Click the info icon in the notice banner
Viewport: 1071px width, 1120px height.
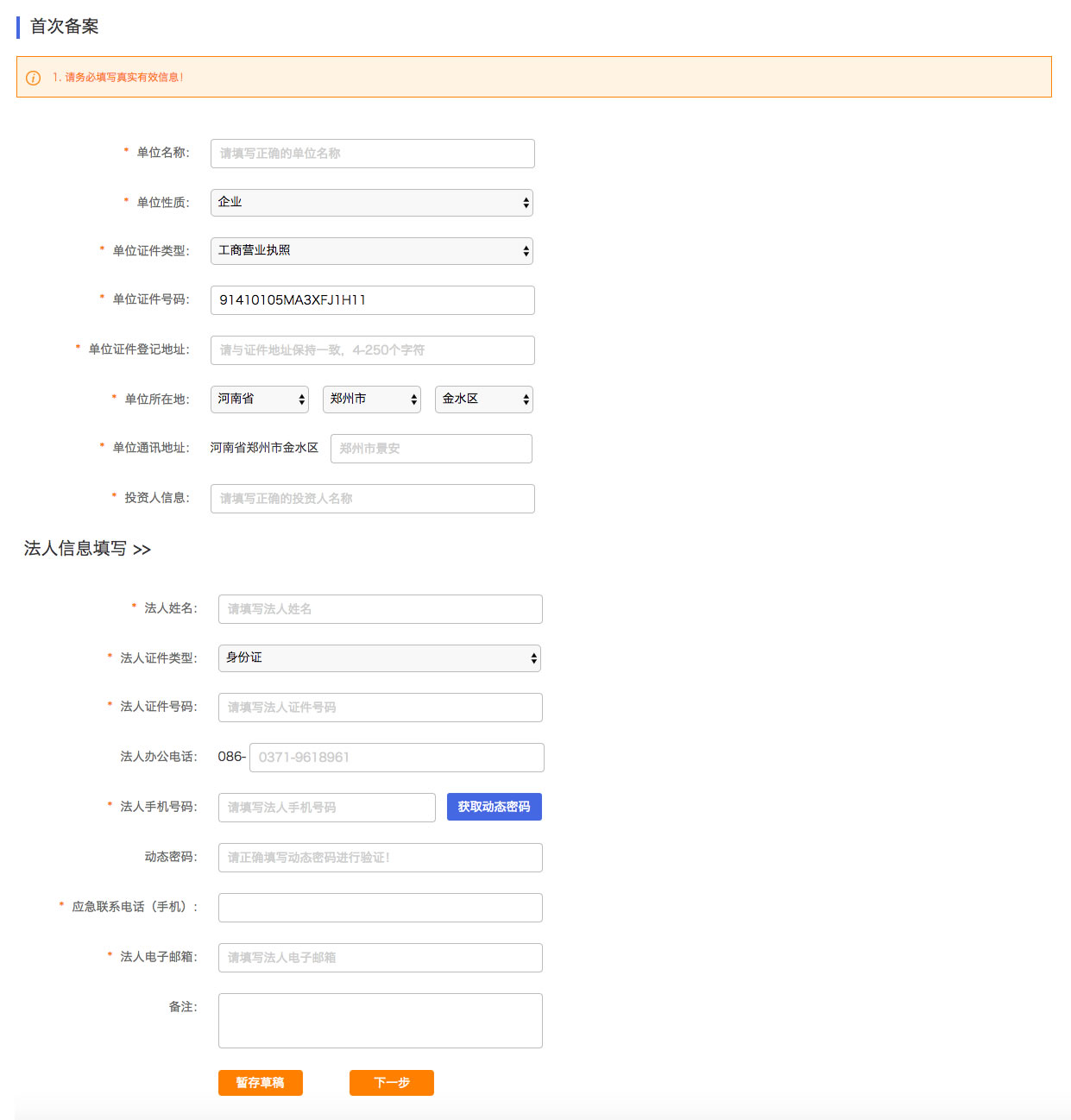point(34,78)
